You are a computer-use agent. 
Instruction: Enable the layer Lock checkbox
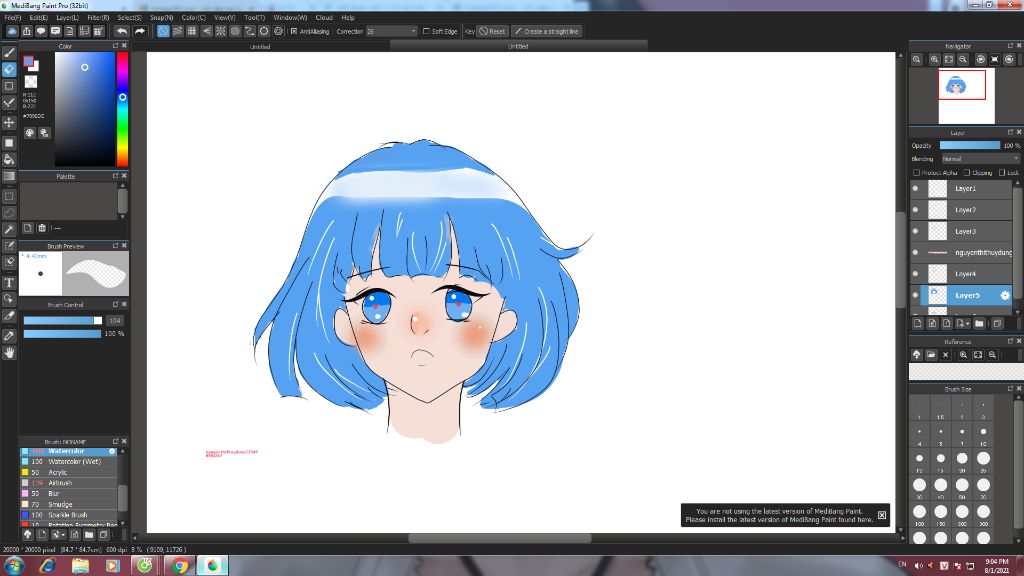pyautogui.click(x=1002, y=172)
